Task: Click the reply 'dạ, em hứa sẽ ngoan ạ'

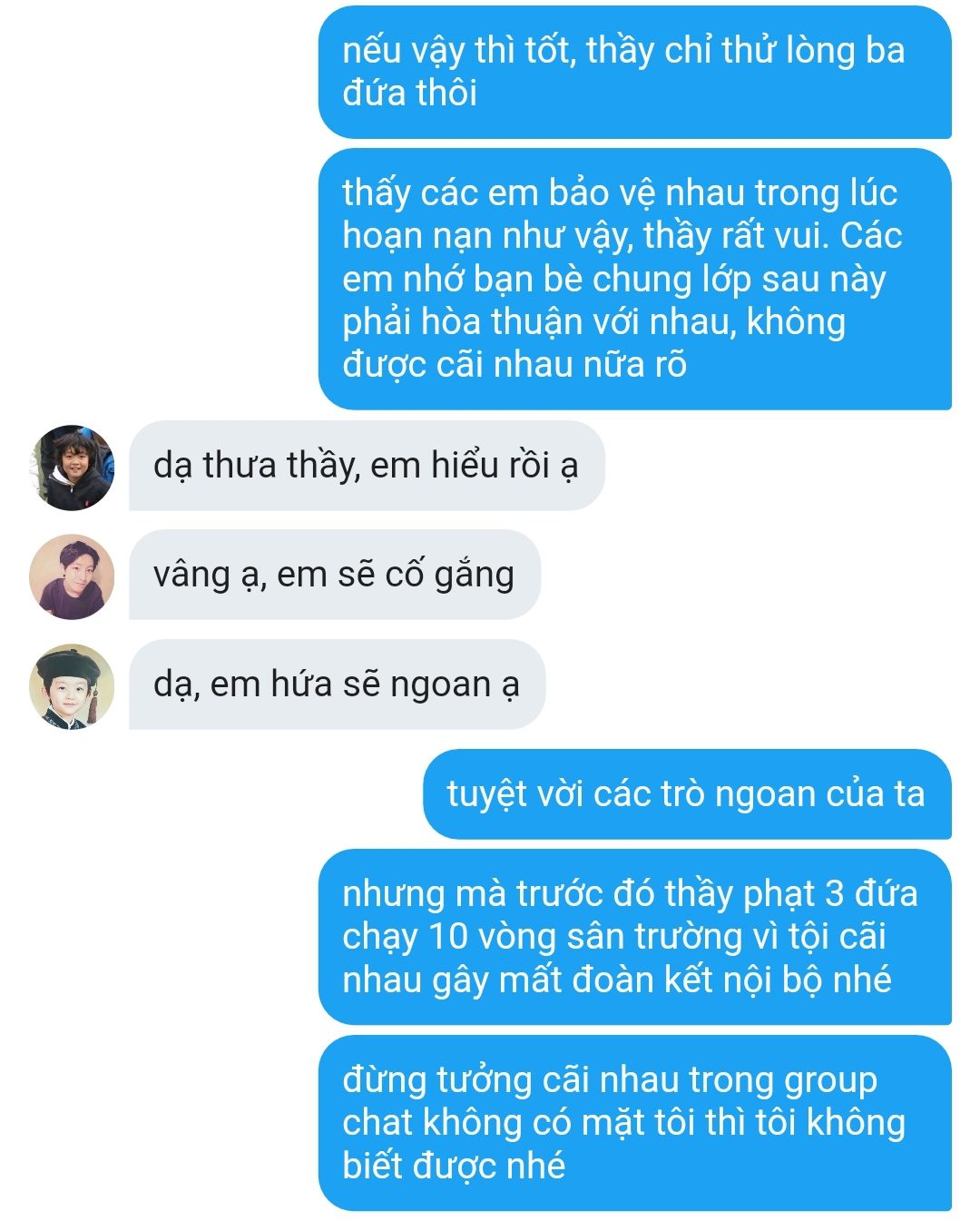Action: (x=337, y=685)
